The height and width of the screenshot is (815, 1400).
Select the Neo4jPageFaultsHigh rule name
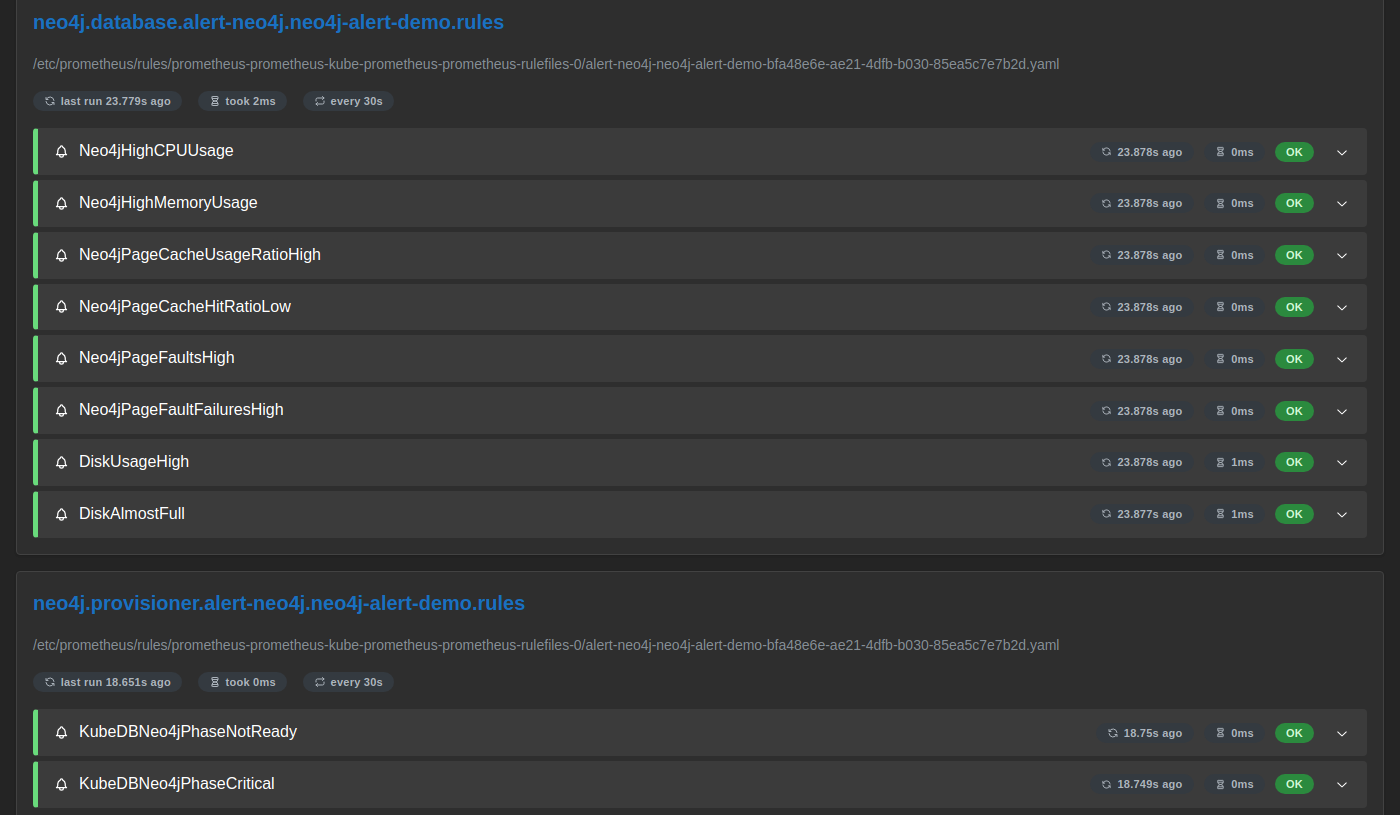click(x=157, y=358)
